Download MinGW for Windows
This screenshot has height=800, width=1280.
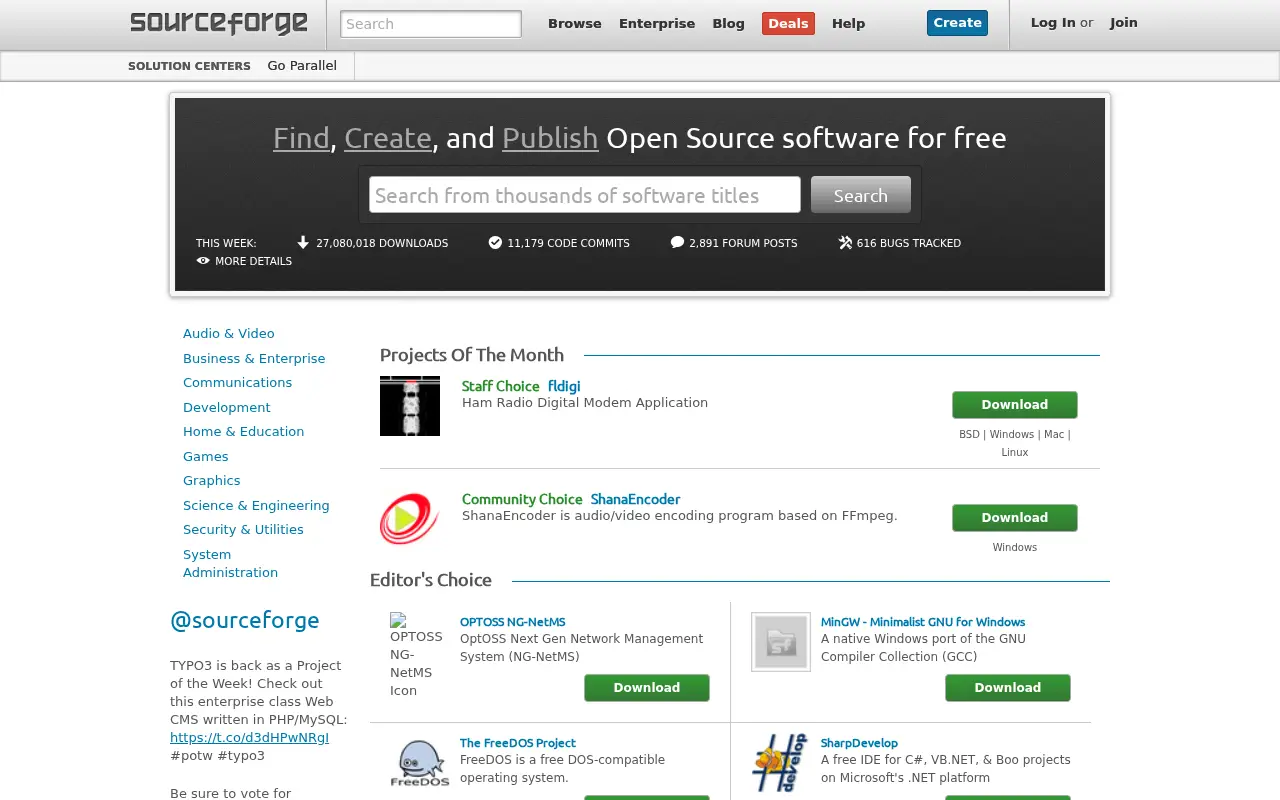1008,688
